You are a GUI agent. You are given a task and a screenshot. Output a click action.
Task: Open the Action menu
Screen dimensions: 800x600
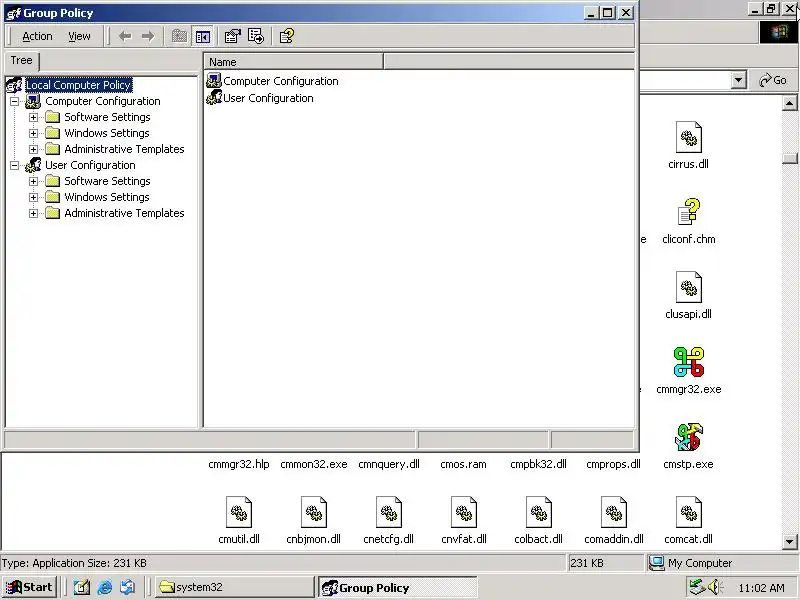tap(37, 36)
